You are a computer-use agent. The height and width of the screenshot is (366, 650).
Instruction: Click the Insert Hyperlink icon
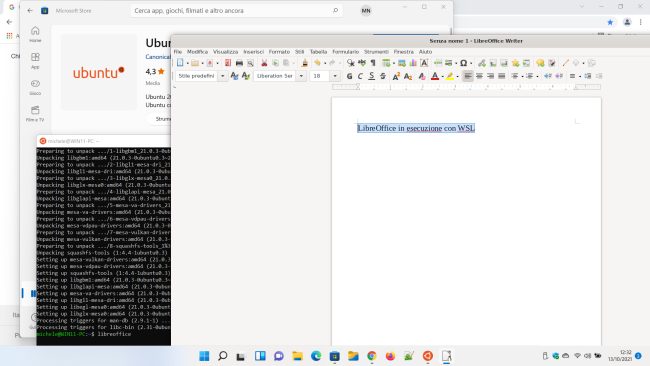coord(482,63)
